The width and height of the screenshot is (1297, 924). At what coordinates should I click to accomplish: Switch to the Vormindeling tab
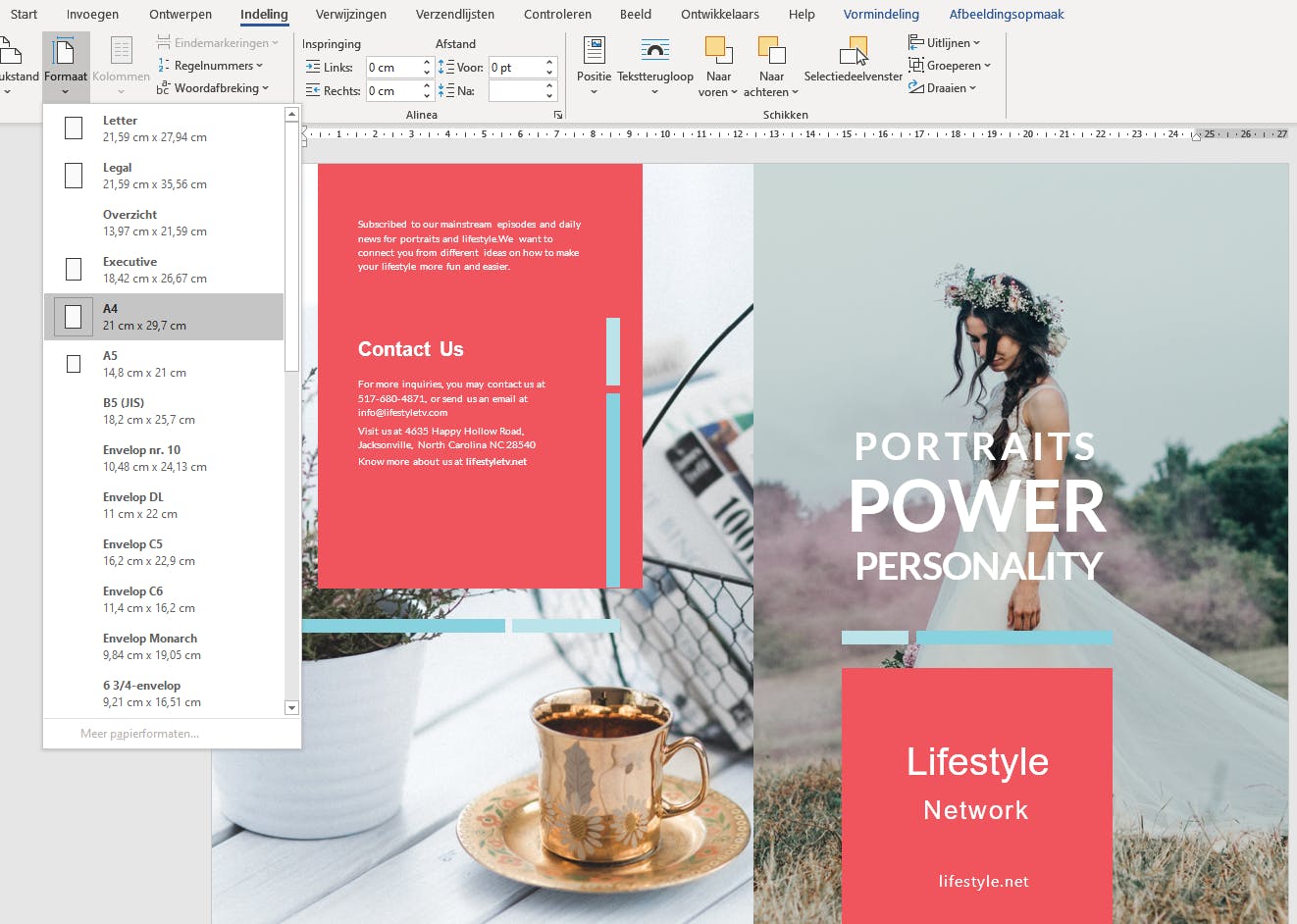[881, 14]
